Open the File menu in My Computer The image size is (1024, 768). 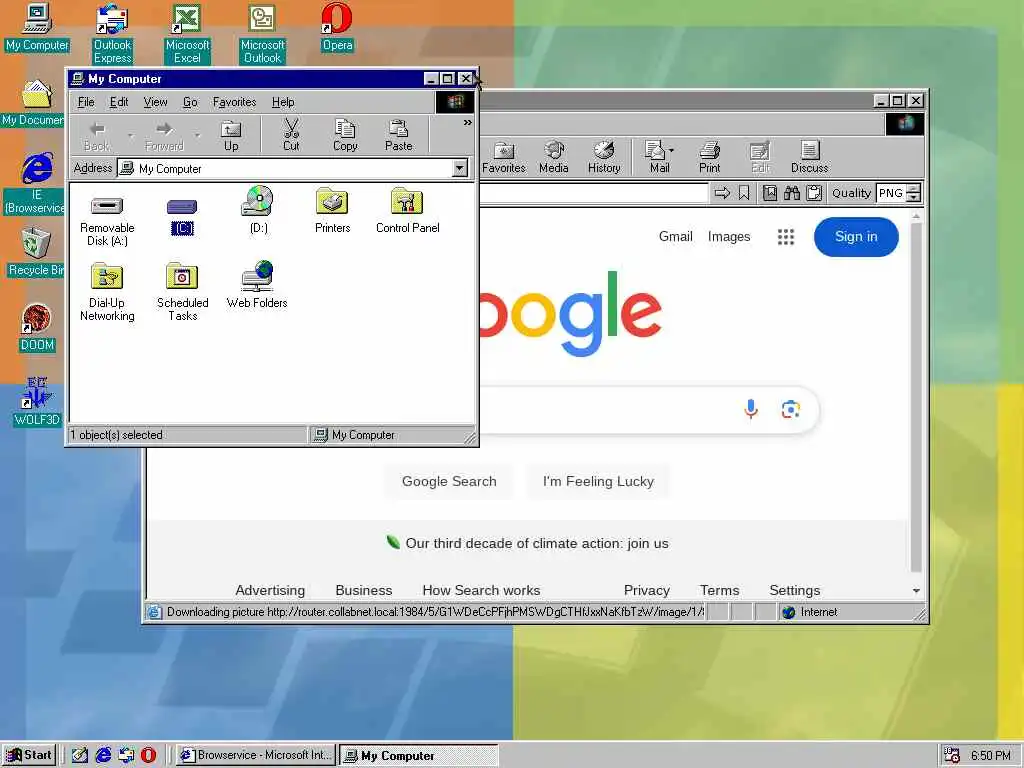86,102
